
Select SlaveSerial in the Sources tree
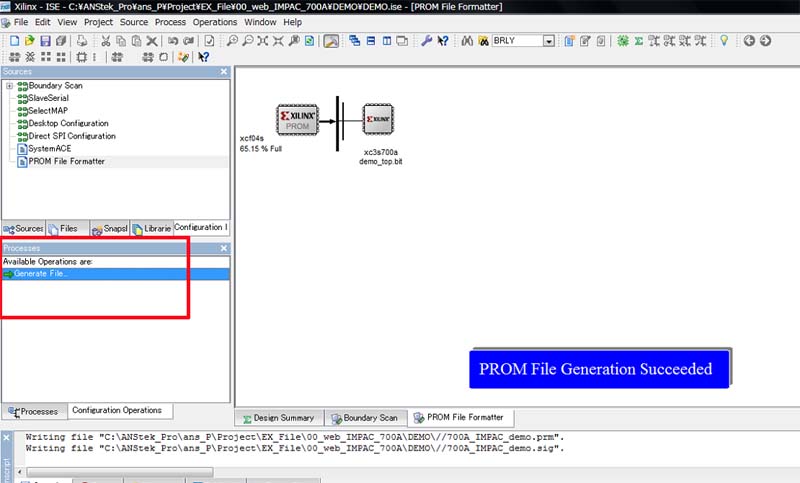click(x=48, y=98)
